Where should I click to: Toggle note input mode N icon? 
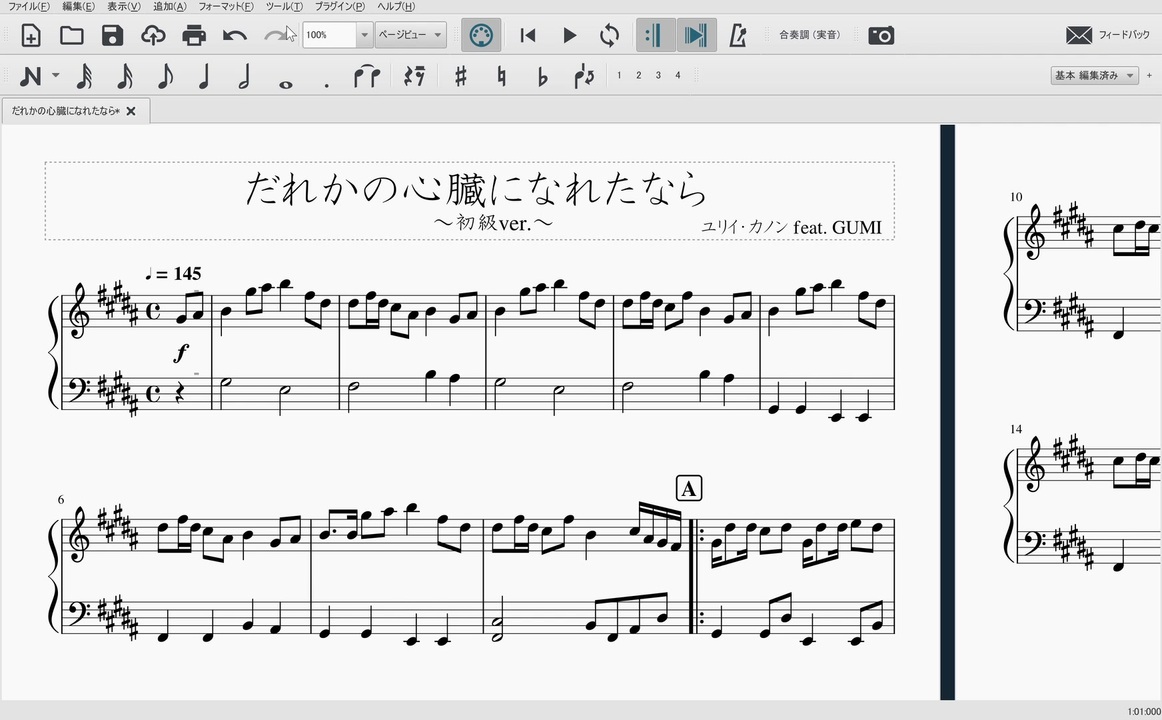click(x=30, y=76)
